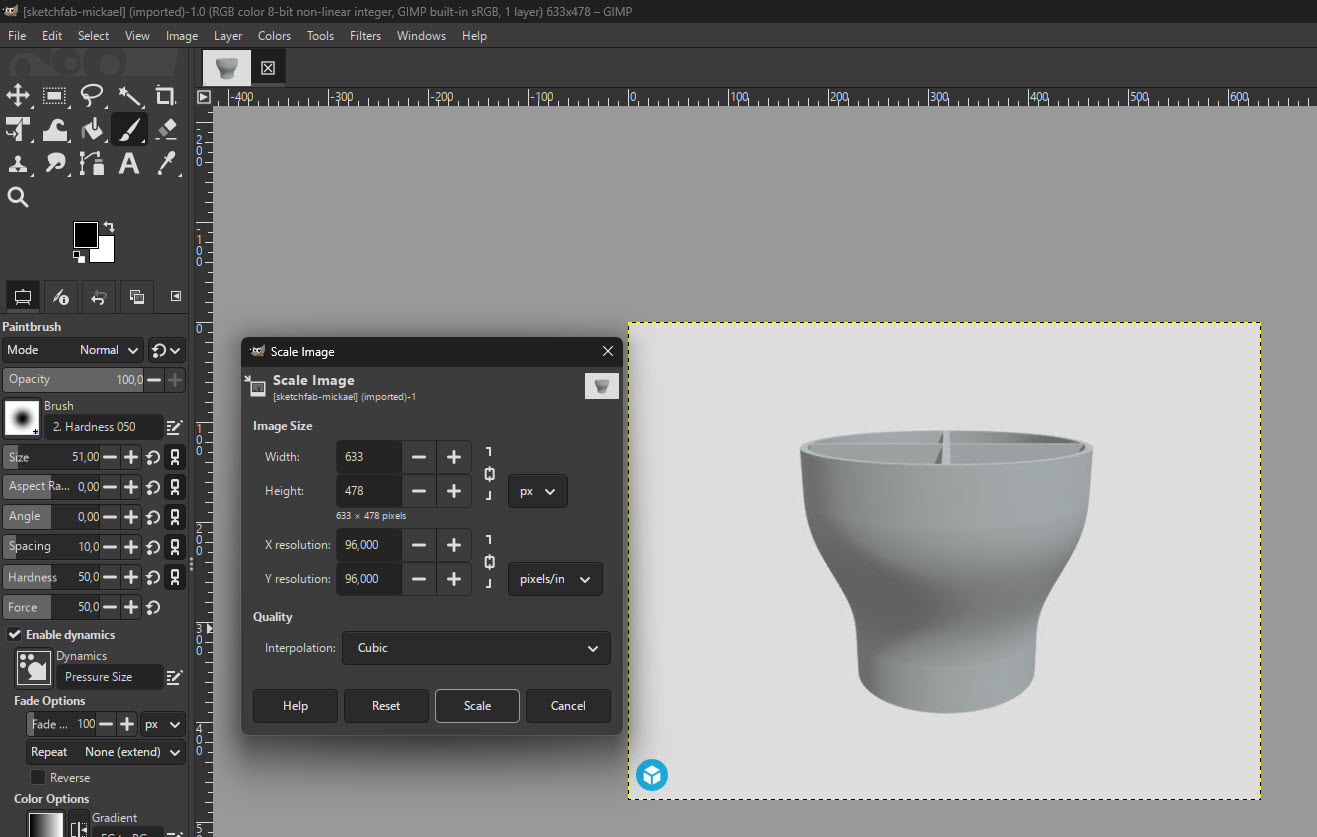
Task: Click the Scale button in the dialog
Action: [x=477, y=706]
